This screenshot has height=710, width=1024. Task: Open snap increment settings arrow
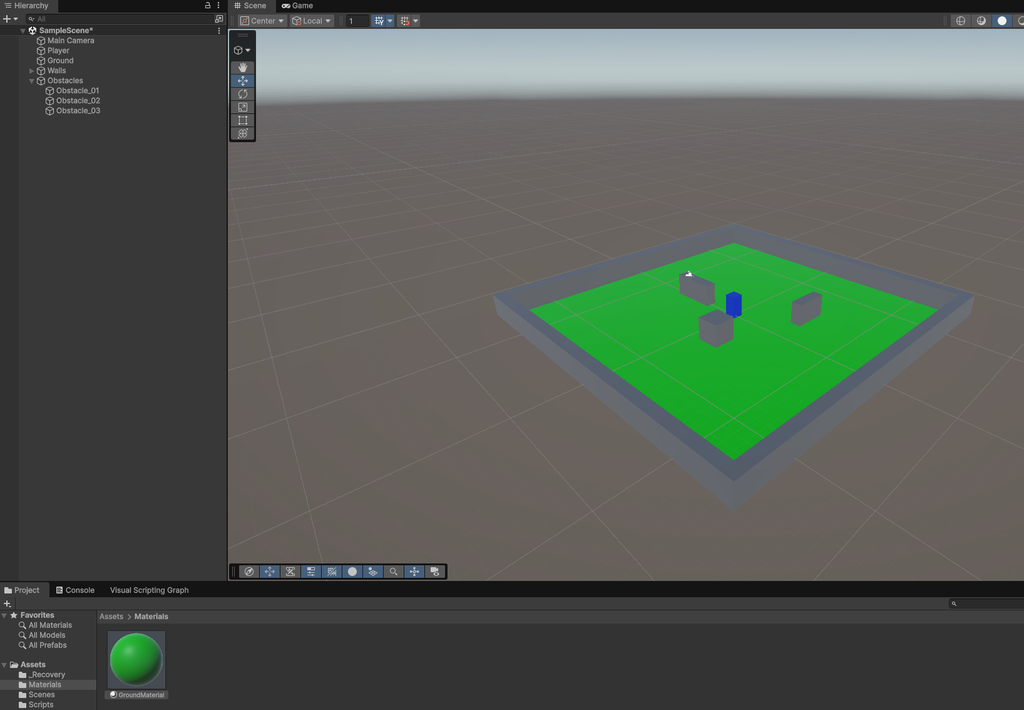pyautogui.click(x=415, y=21)
